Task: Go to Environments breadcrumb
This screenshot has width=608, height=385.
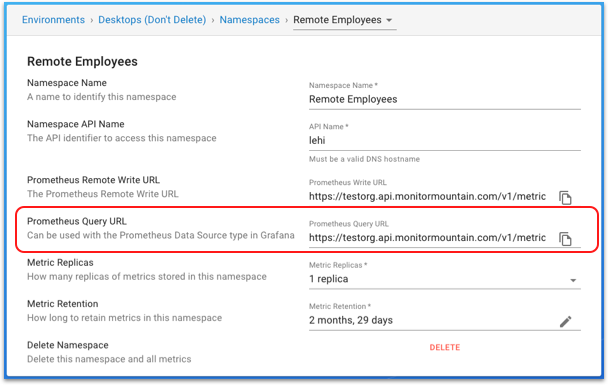Action: tap(53, 20)
